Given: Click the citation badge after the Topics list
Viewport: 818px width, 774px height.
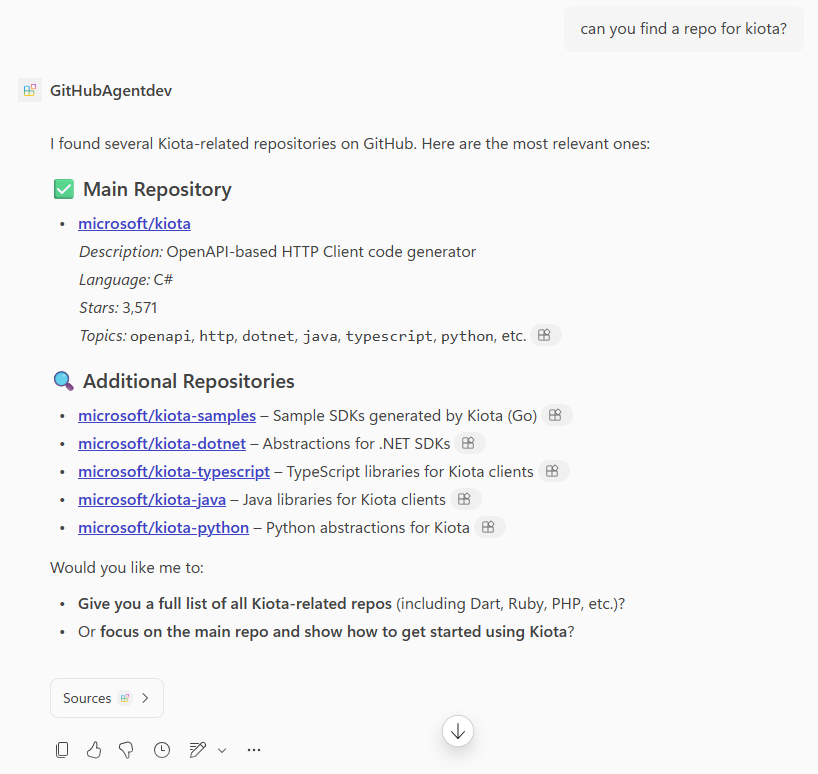Looking at the screenshot, I should 544,335.
